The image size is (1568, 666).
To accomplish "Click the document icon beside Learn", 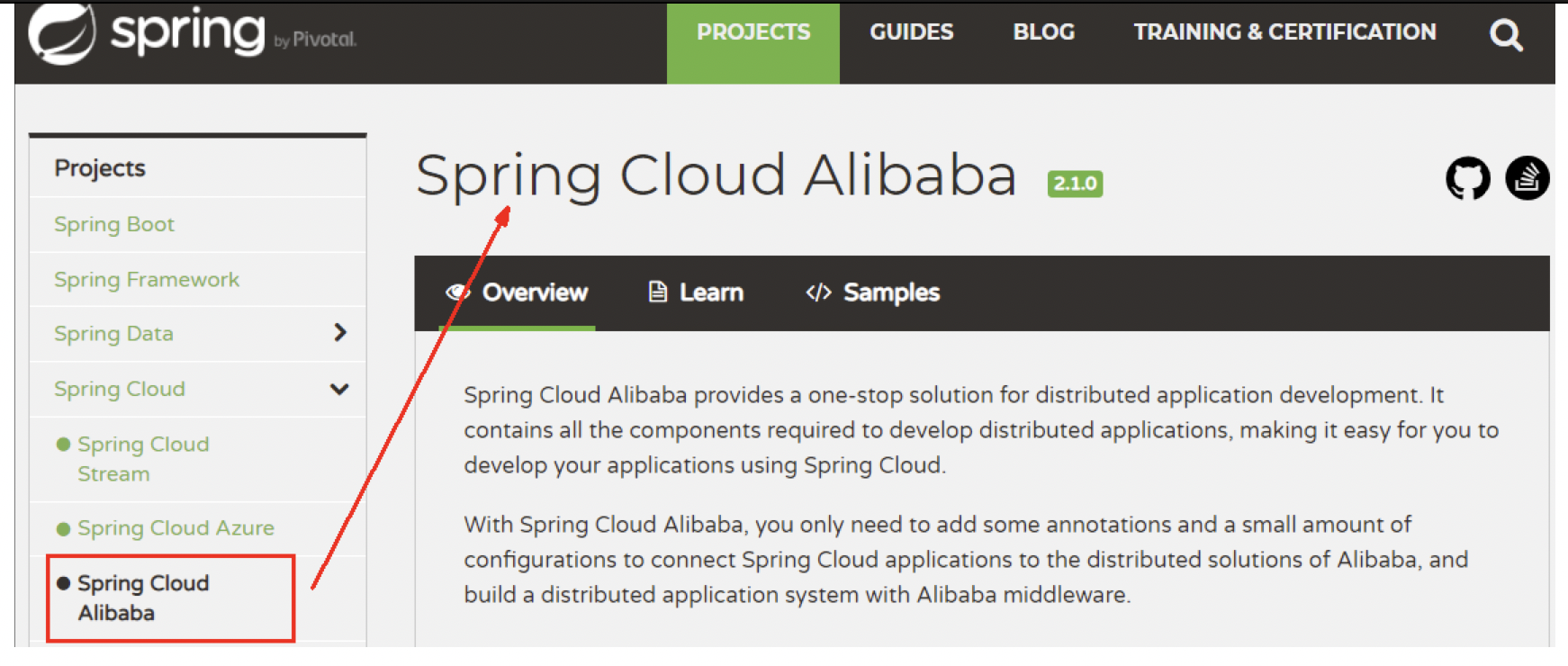I will pyautogui.click(x=658, y=292).
